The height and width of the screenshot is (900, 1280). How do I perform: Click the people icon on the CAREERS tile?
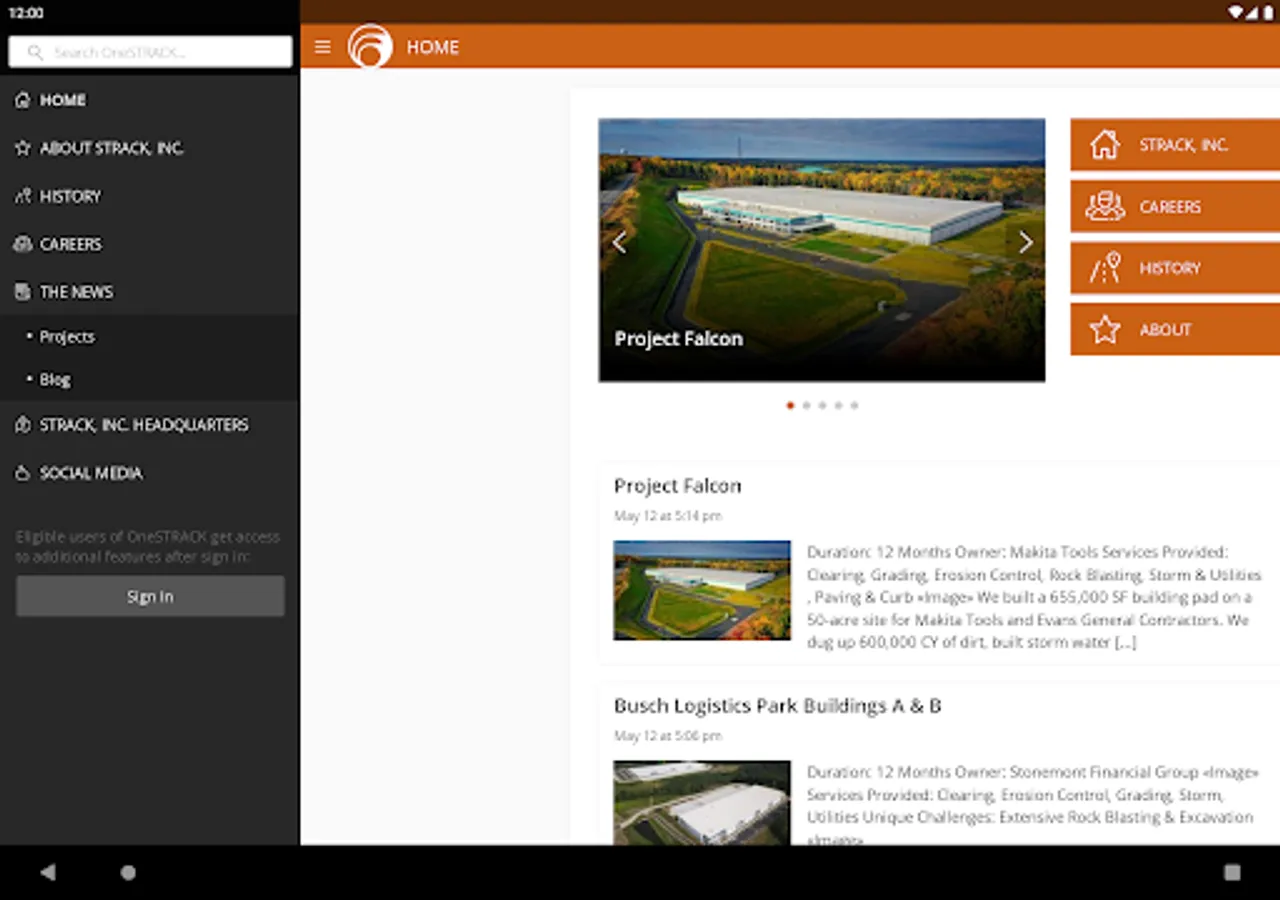point(1105,207)
